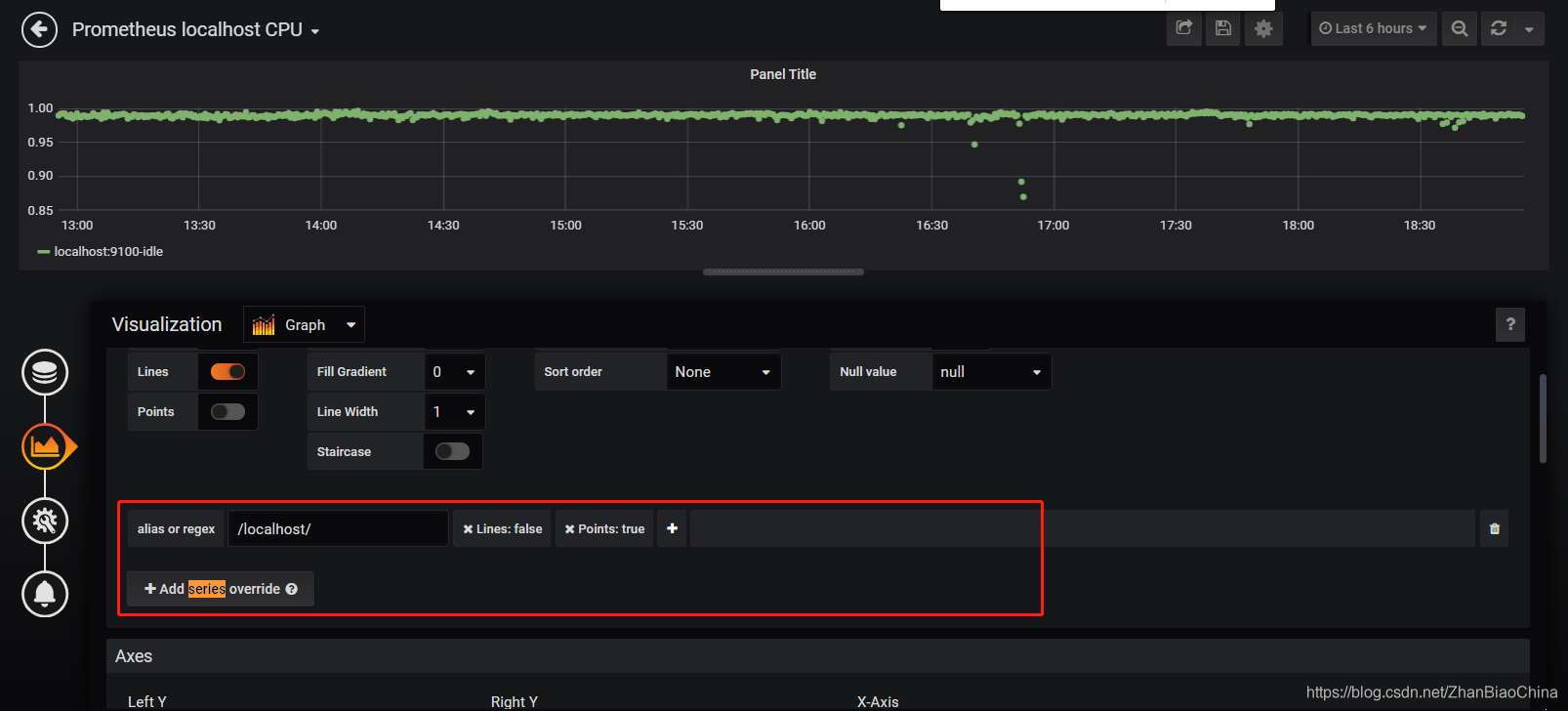The height and width of the screenshot is (711, 1568).
Task: Refresh the dashboard
Action: 1499,28
